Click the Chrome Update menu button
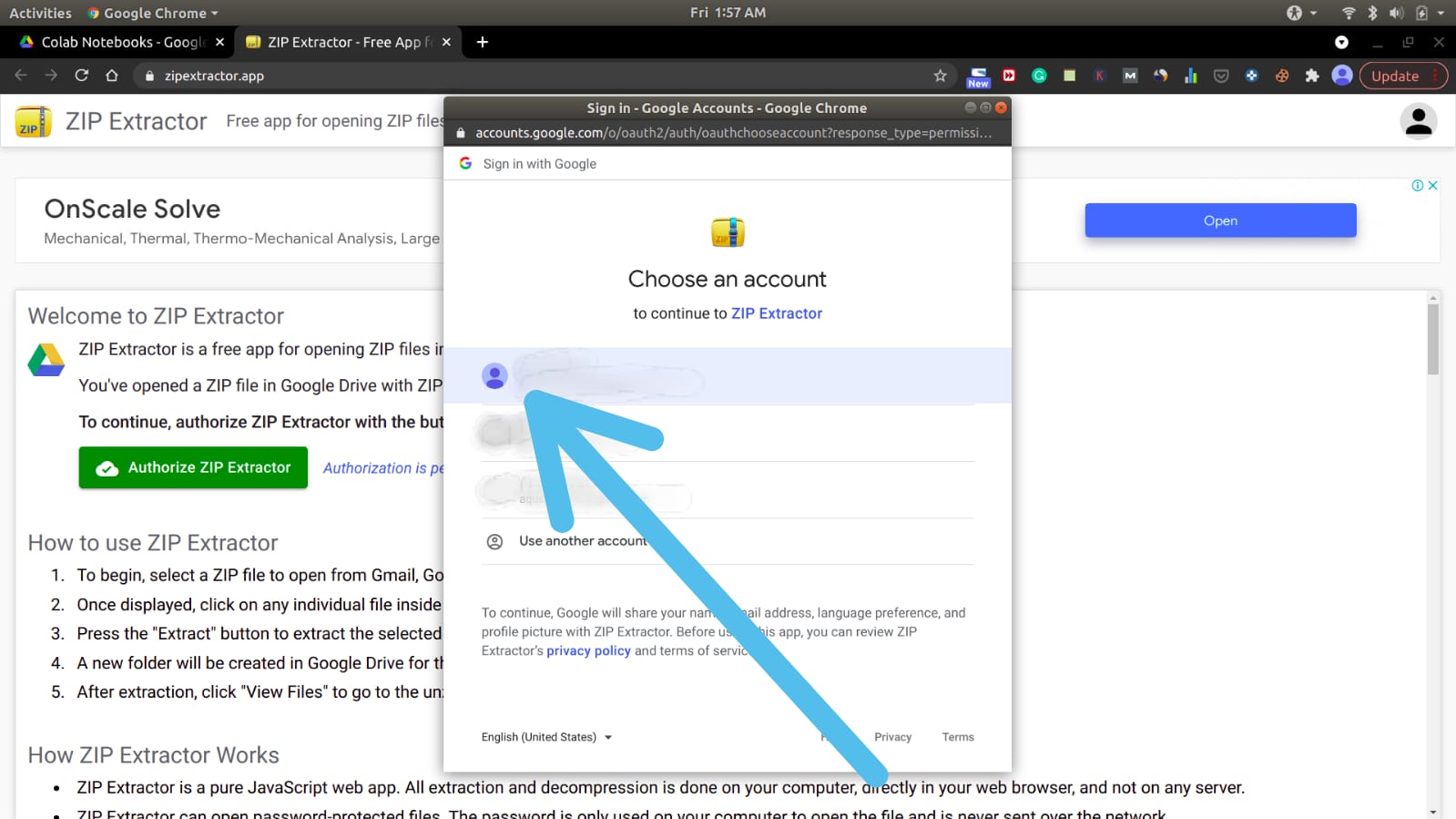This screenshot has height=819, width=1456. tap(1402, 76)
